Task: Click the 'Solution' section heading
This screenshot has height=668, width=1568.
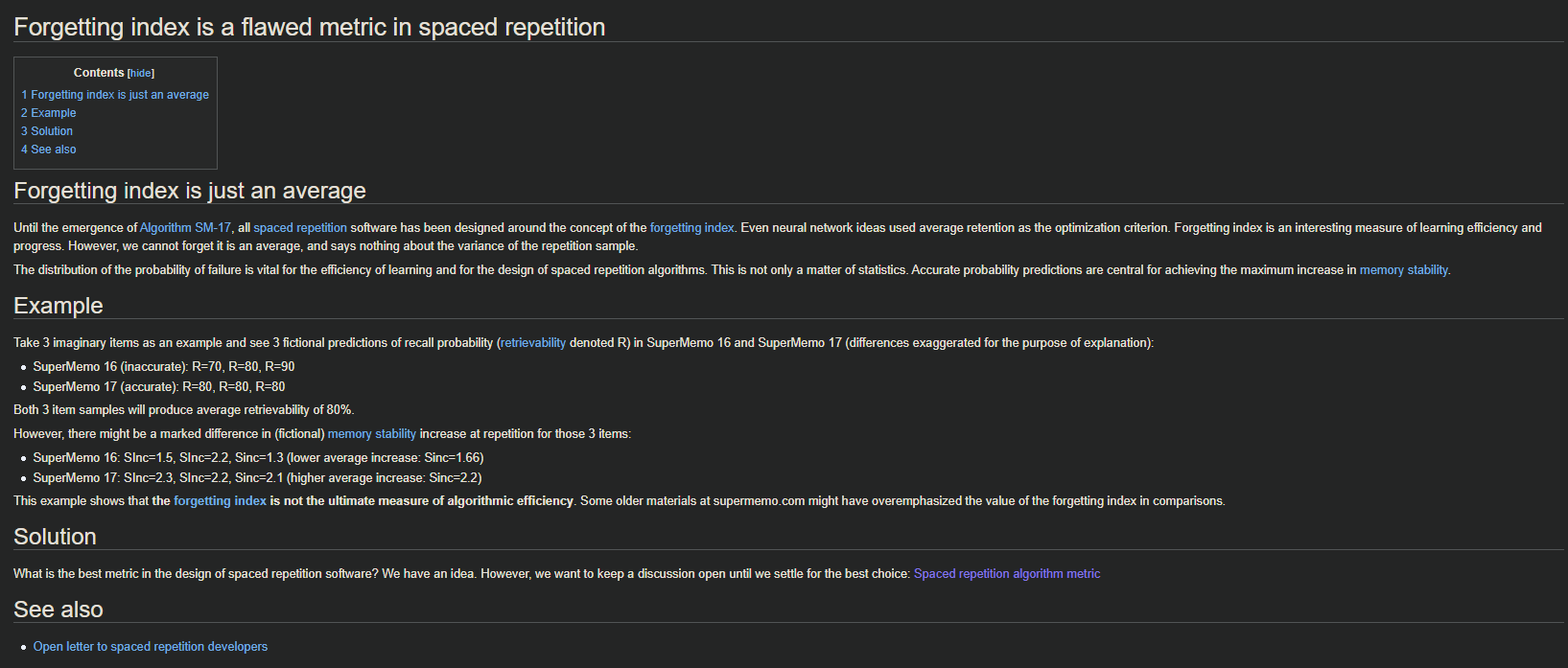Action: tap(55, 537)
